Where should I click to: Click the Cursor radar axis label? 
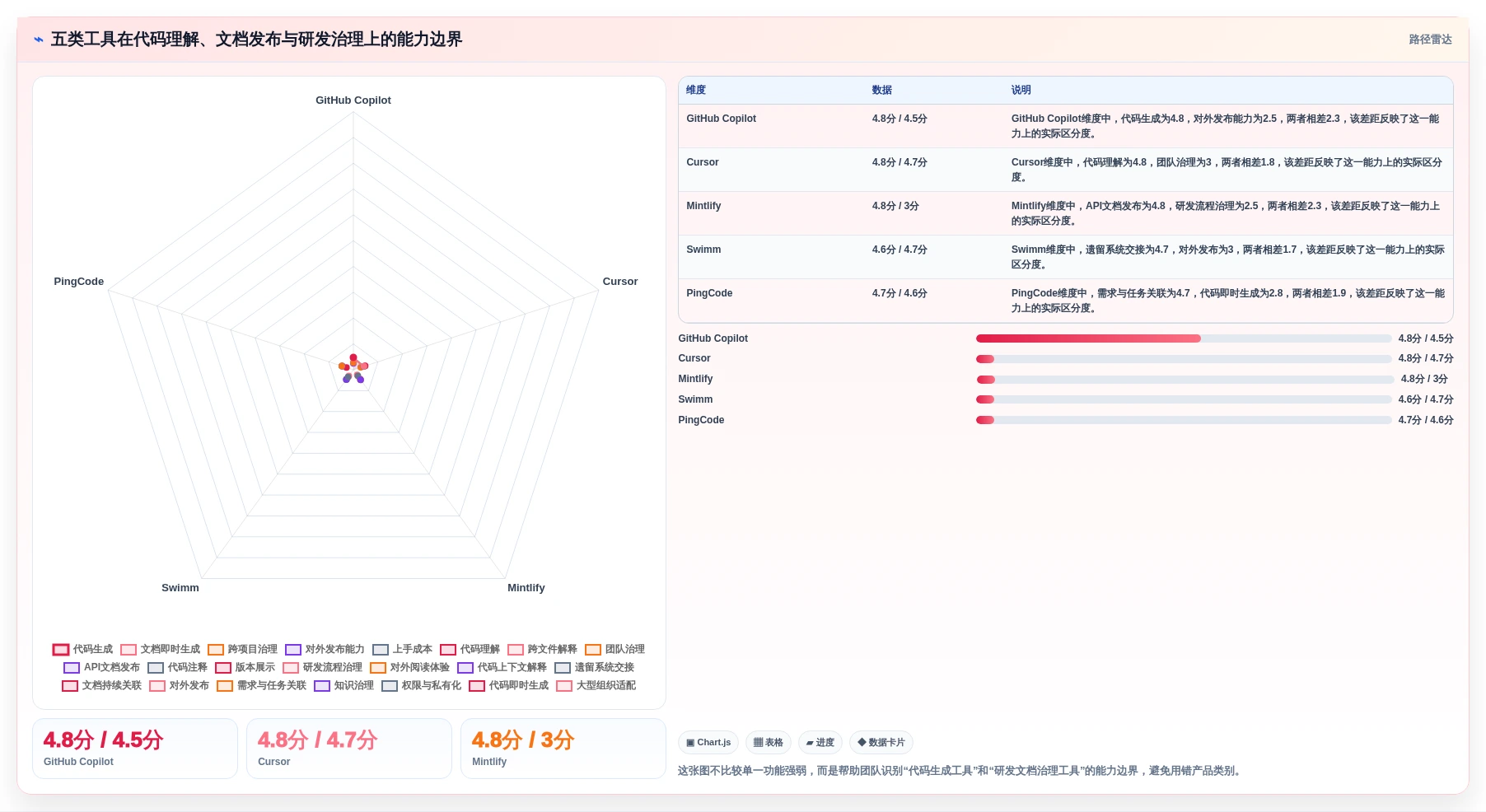click(x=620, y=282)
